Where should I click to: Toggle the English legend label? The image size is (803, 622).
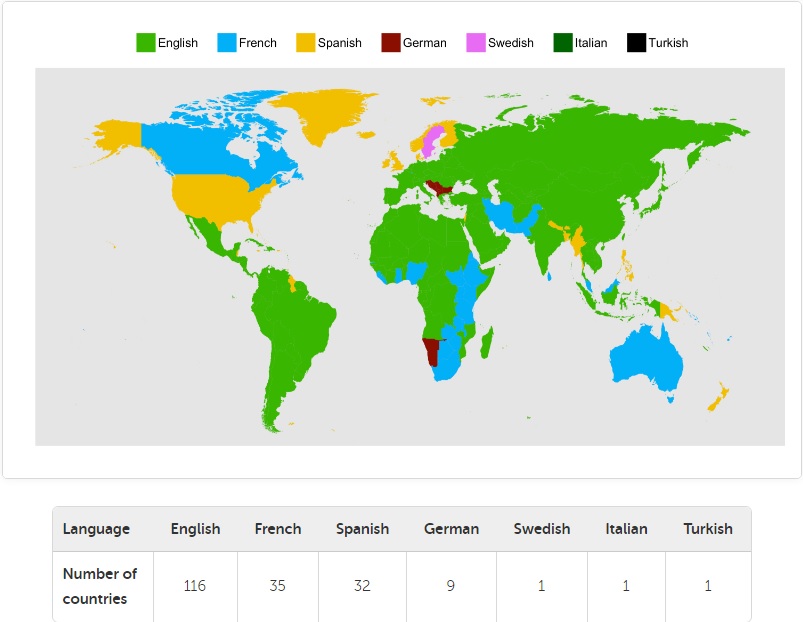(178, 43)
